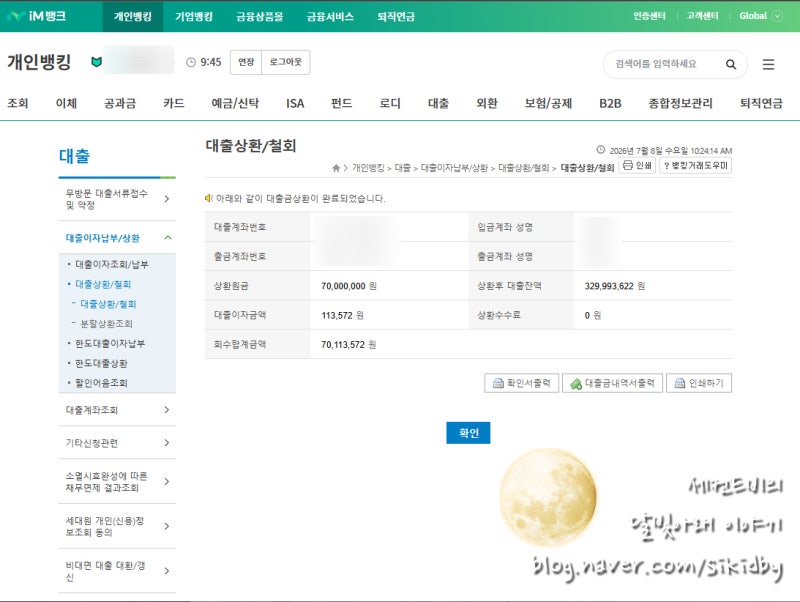800x602 pixels.
Task: Expand 대출계좌조회 sidebar section
Action: (117, 410)
